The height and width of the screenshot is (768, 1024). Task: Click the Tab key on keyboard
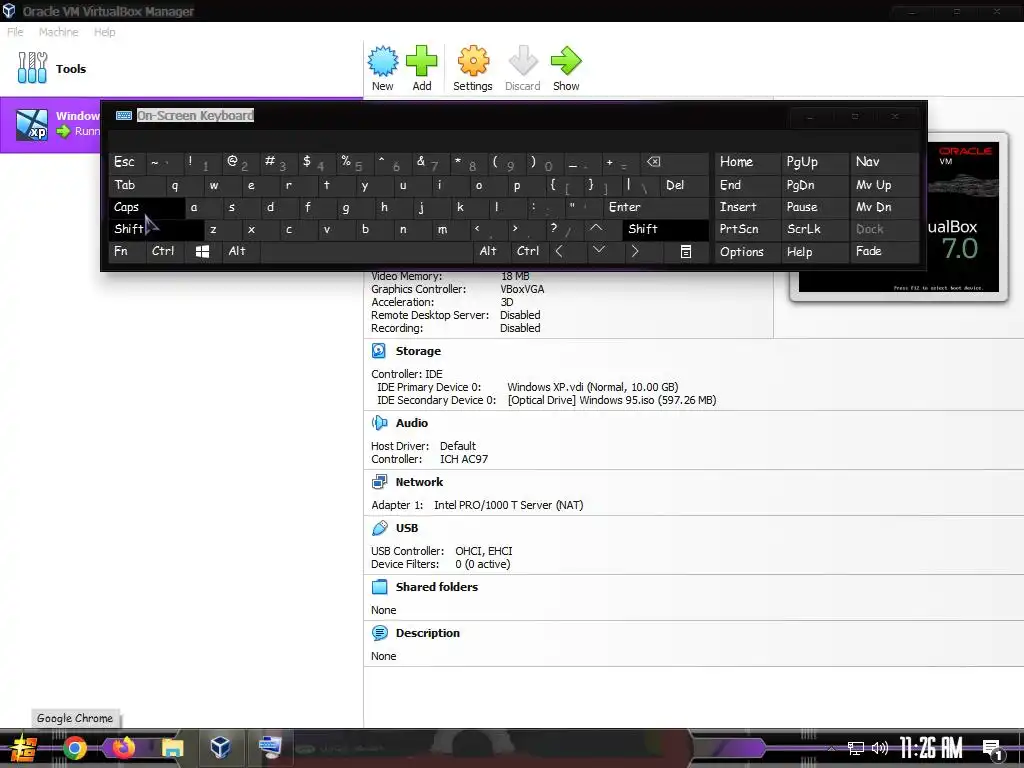(x=137, y=185)
